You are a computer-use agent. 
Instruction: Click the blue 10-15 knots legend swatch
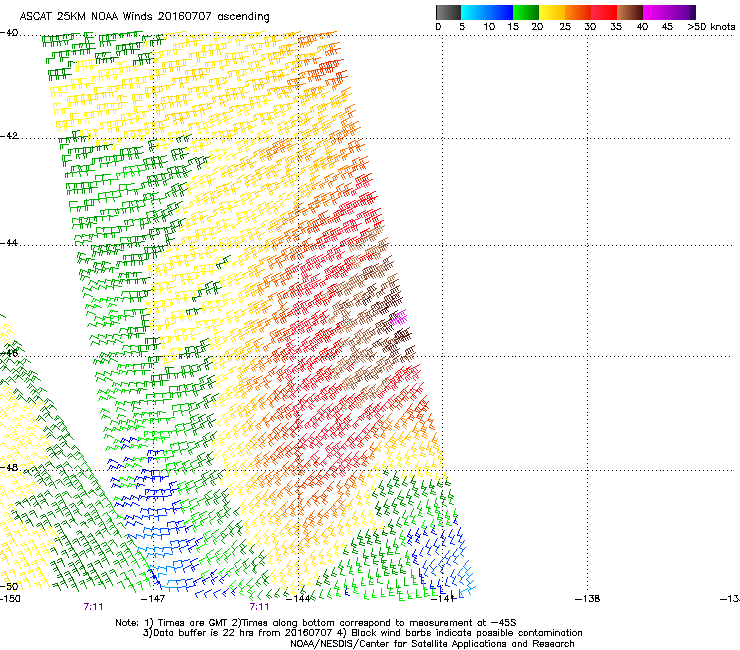point(500,12)
